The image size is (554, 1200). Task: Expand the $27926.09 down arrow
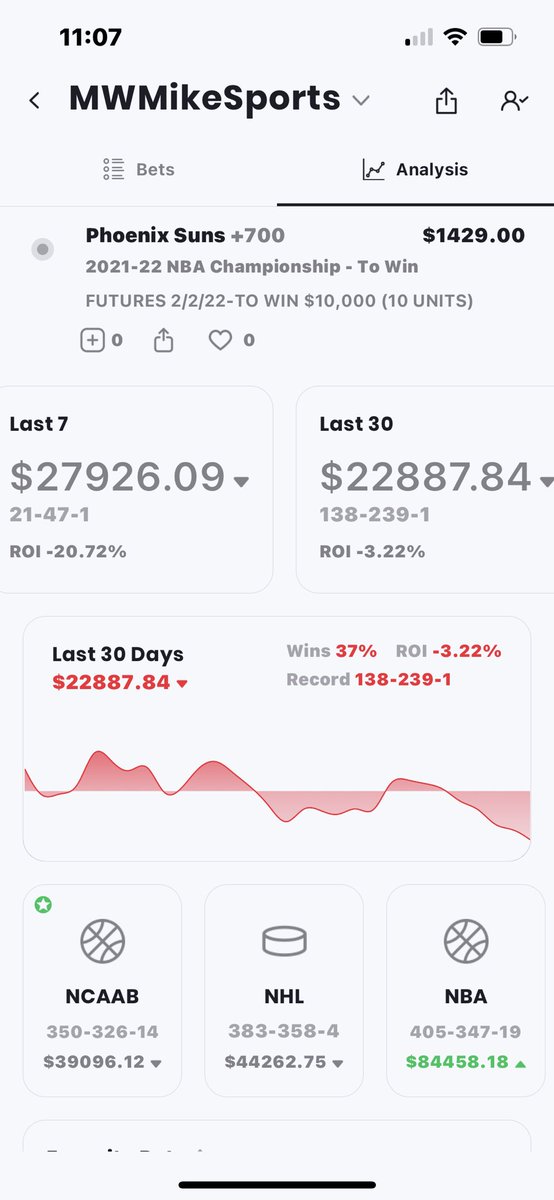[240, 482]
